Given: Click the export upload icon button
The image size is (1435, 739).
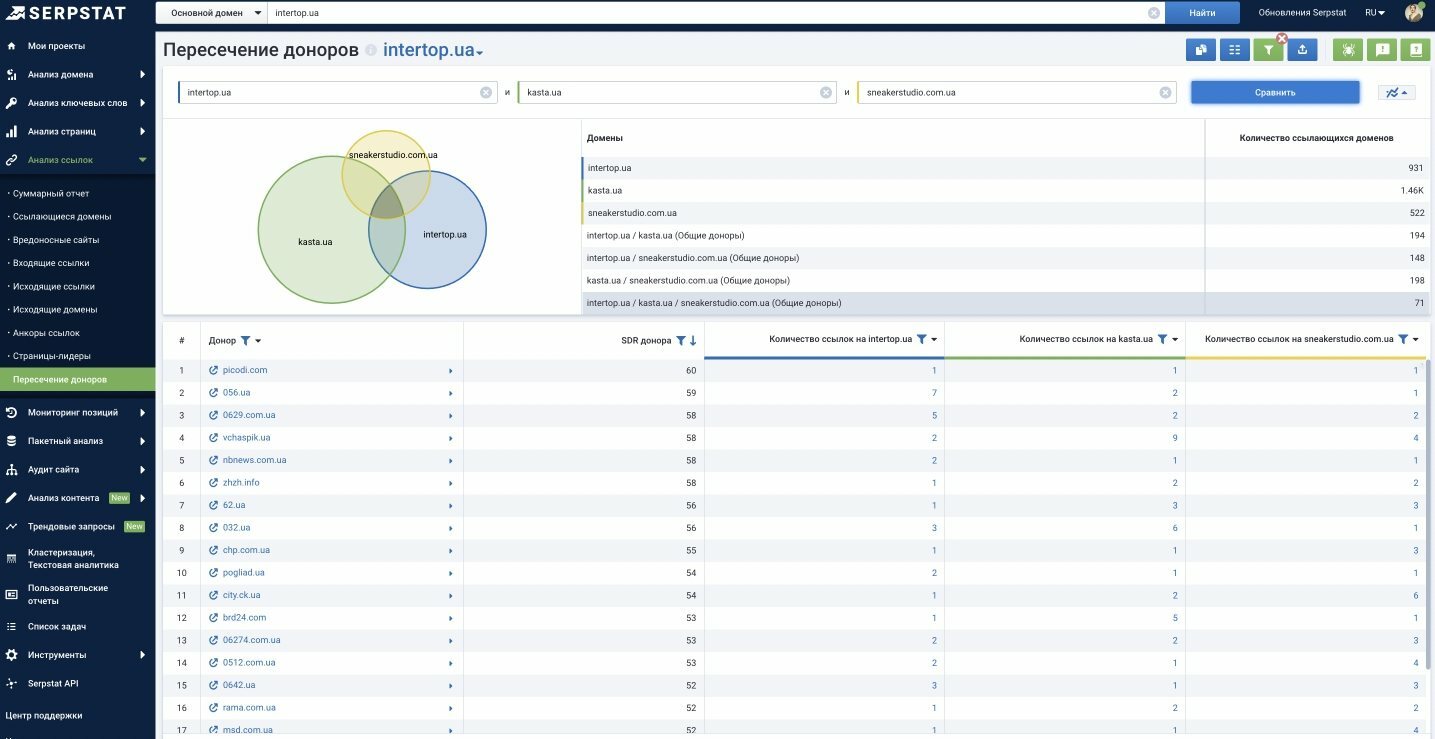Looking at the screenshot, I should point(1302,49).
